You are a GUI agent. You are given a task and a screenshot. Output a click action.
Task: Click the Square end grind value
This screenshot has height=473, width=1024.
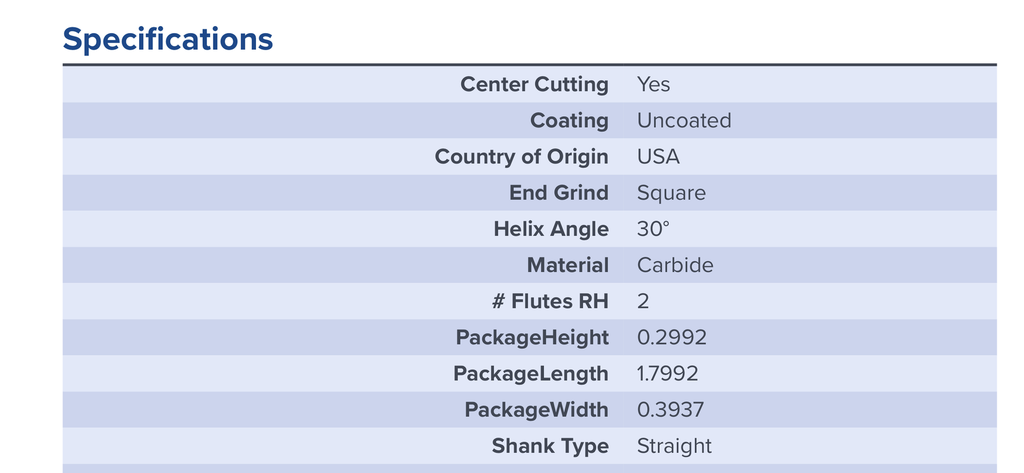coord(671,193)
